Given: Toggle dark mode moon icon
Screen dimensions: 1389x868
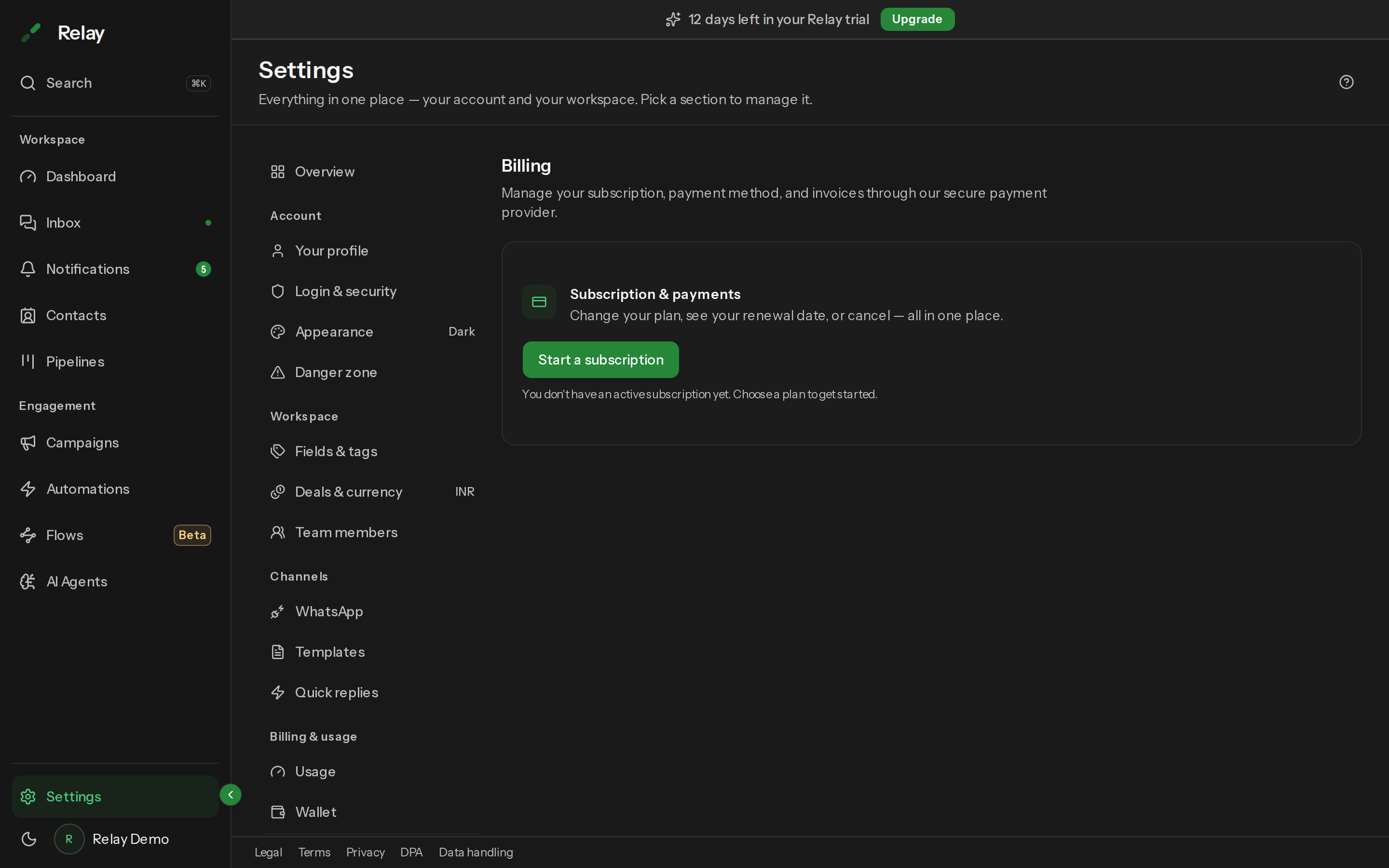Looking at the screenshot, I should tap(29, 839).
